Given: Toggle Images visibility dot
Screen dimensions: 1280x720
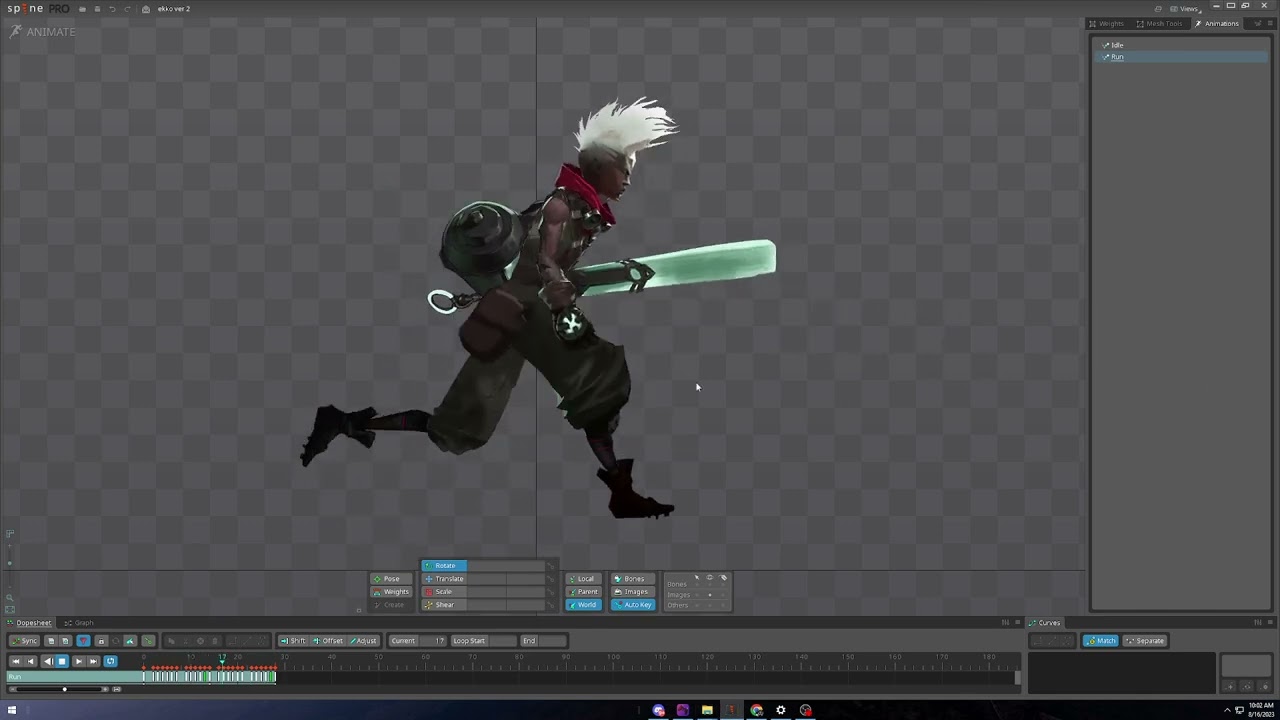Looking at the screenshot, I should [710, 595].
